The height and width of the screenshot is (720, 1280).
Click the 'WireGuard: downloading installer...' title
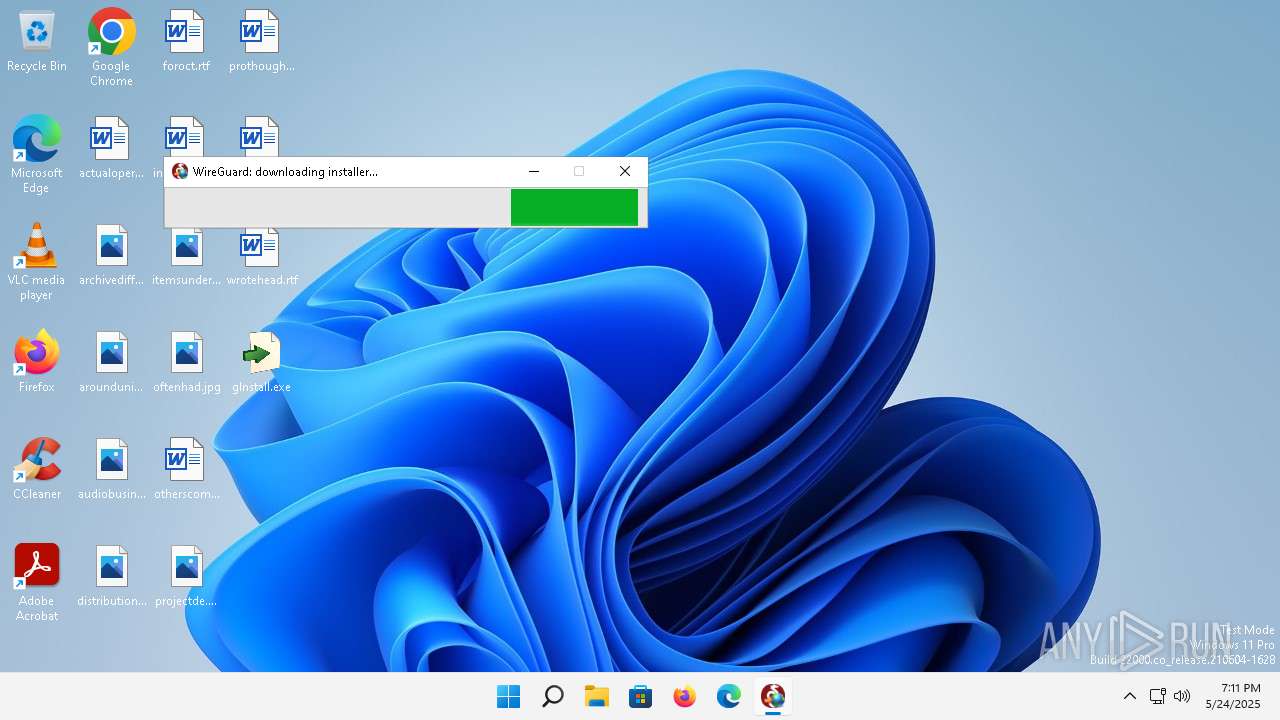click(x=285, y=172)
